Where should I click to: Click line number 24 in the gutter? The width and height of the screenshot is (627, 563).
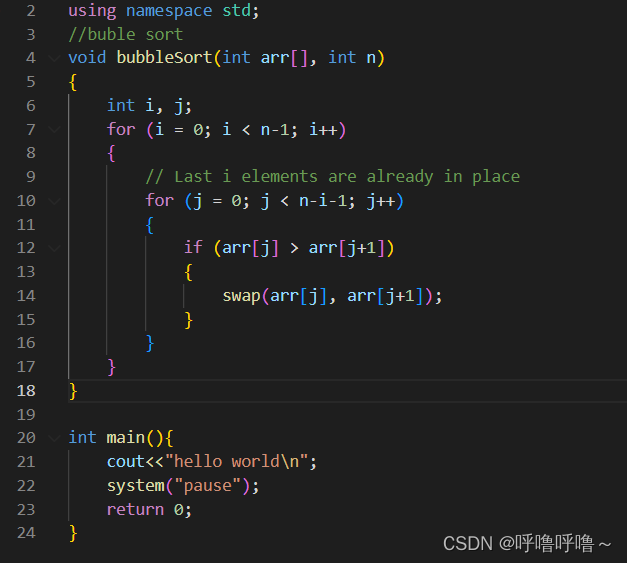pos(26,533)
